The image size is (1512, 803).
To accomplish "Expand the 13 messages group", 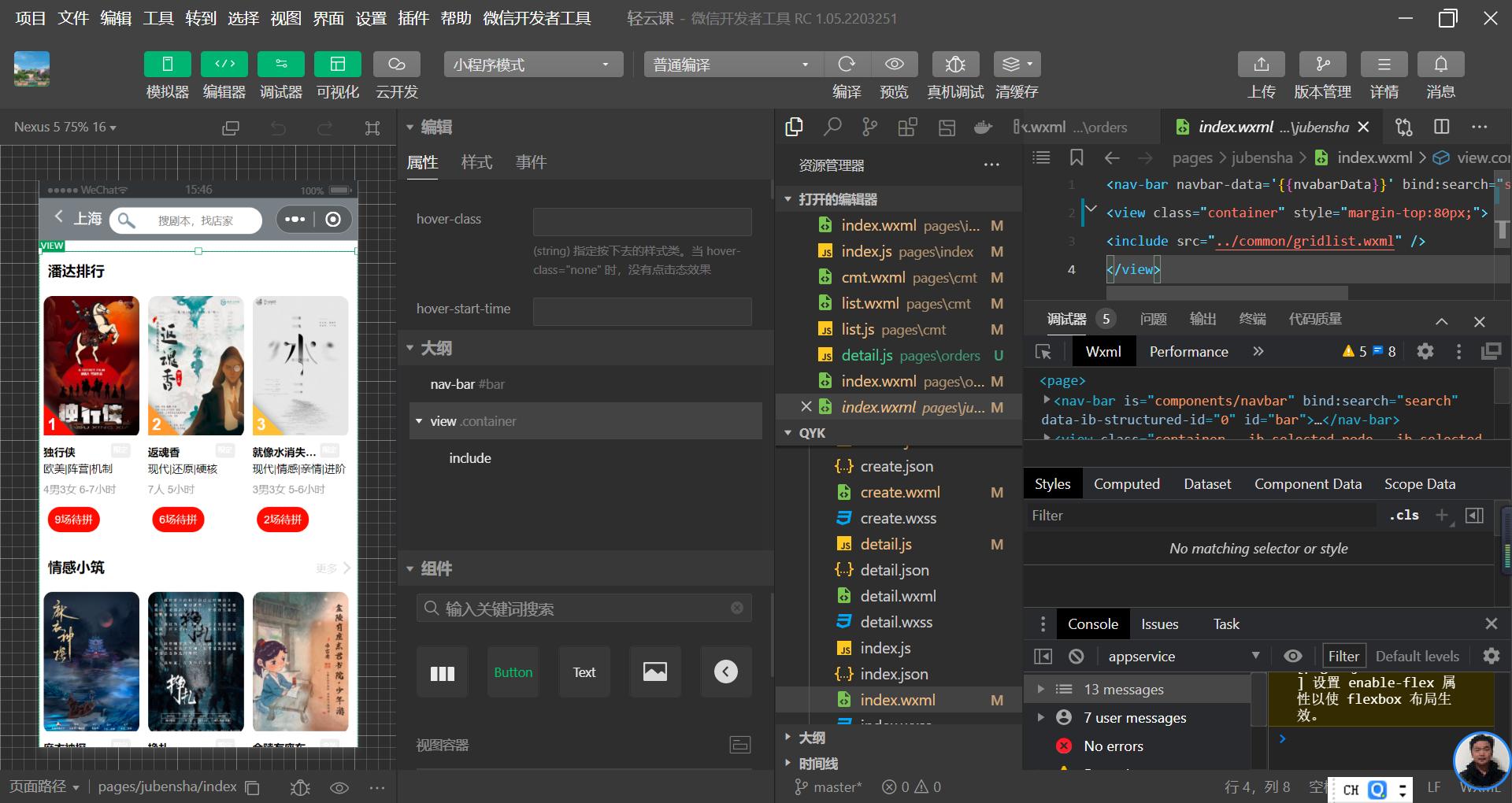I will (1040, 689).
